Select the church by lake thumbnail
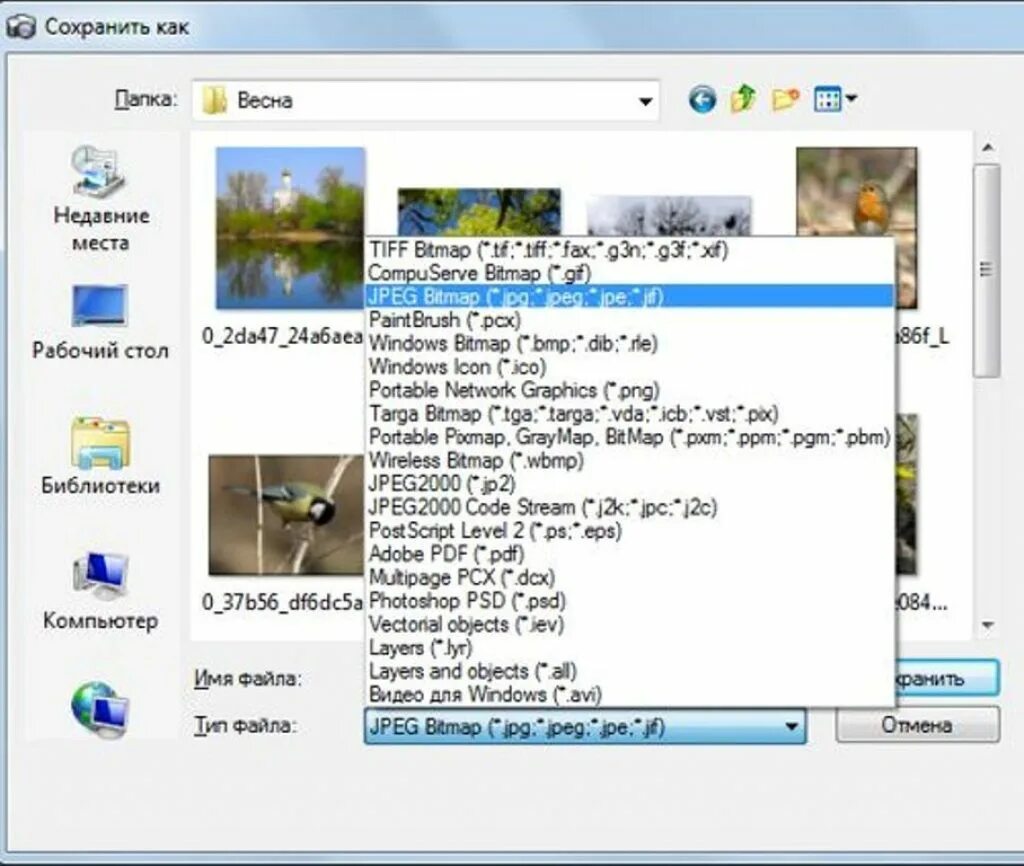1024x866 pixels. coord(290,228)
